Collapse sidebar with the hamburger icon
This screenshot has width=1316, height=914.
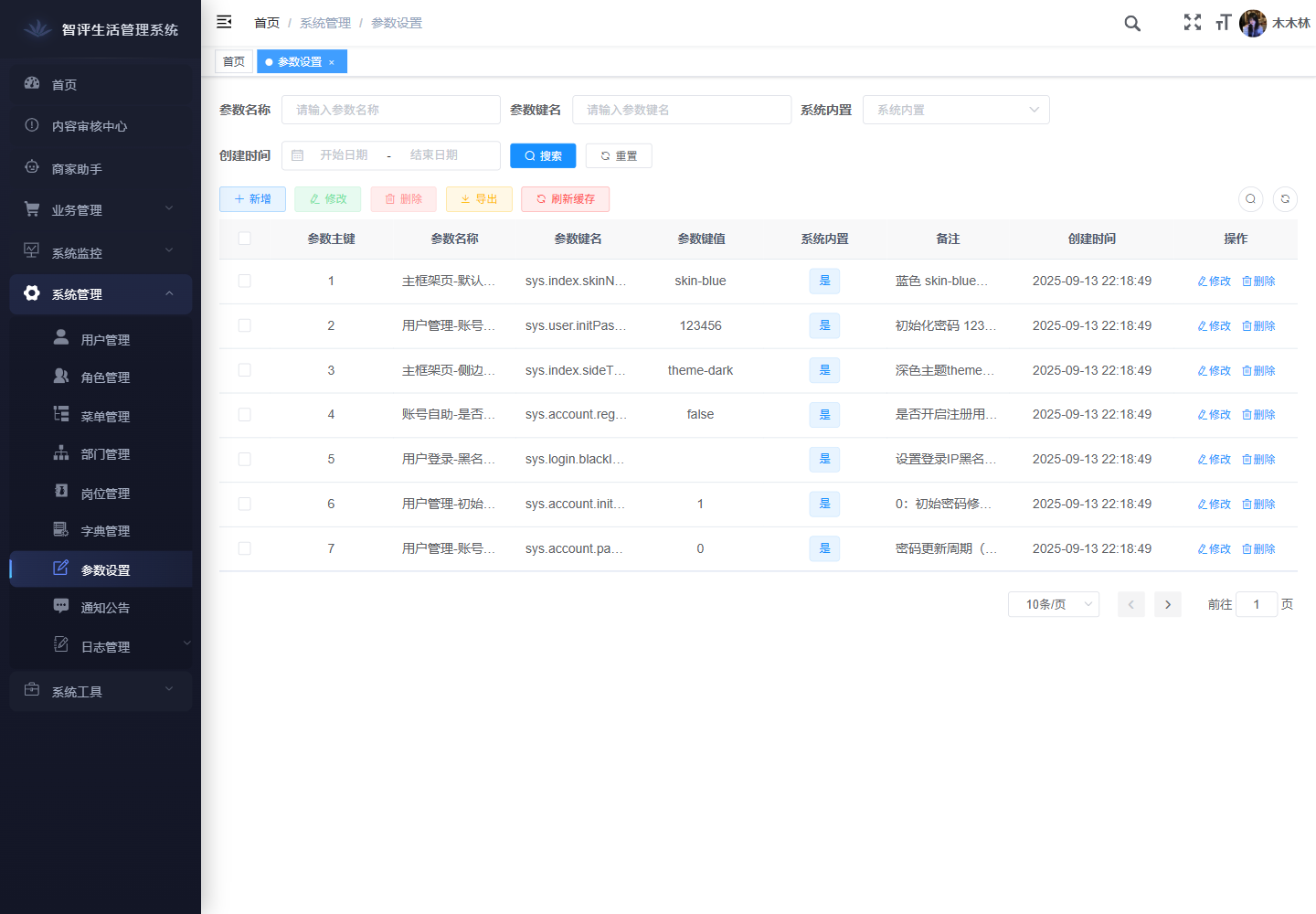(x=224, y=22)
